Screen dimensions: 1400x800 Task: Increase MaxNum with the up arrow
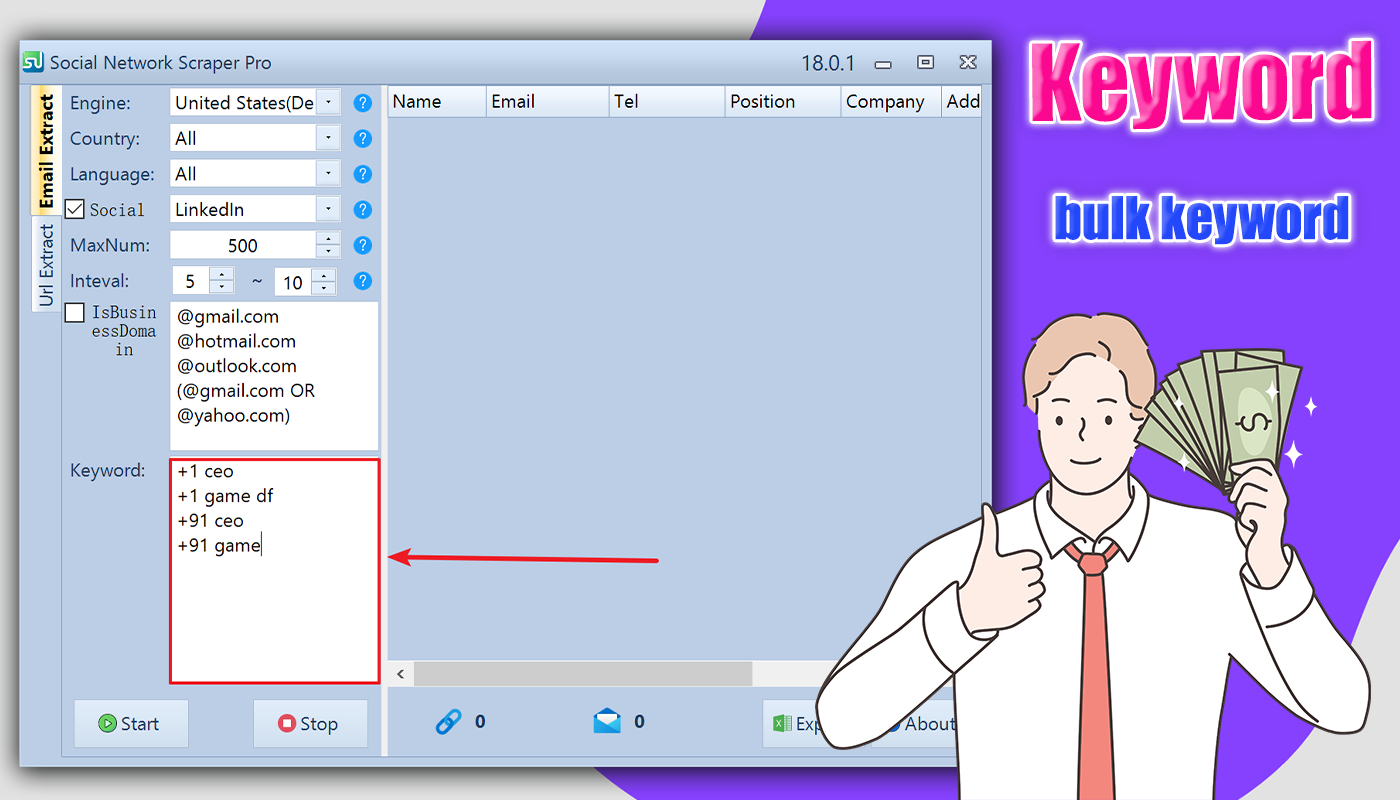click(328, 239)
